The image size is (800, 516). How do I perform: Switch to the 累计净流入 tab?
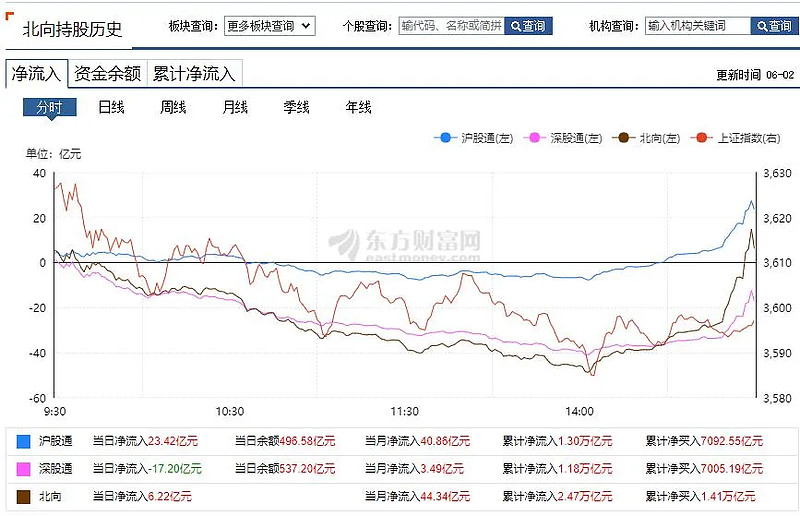coord(194,73)
